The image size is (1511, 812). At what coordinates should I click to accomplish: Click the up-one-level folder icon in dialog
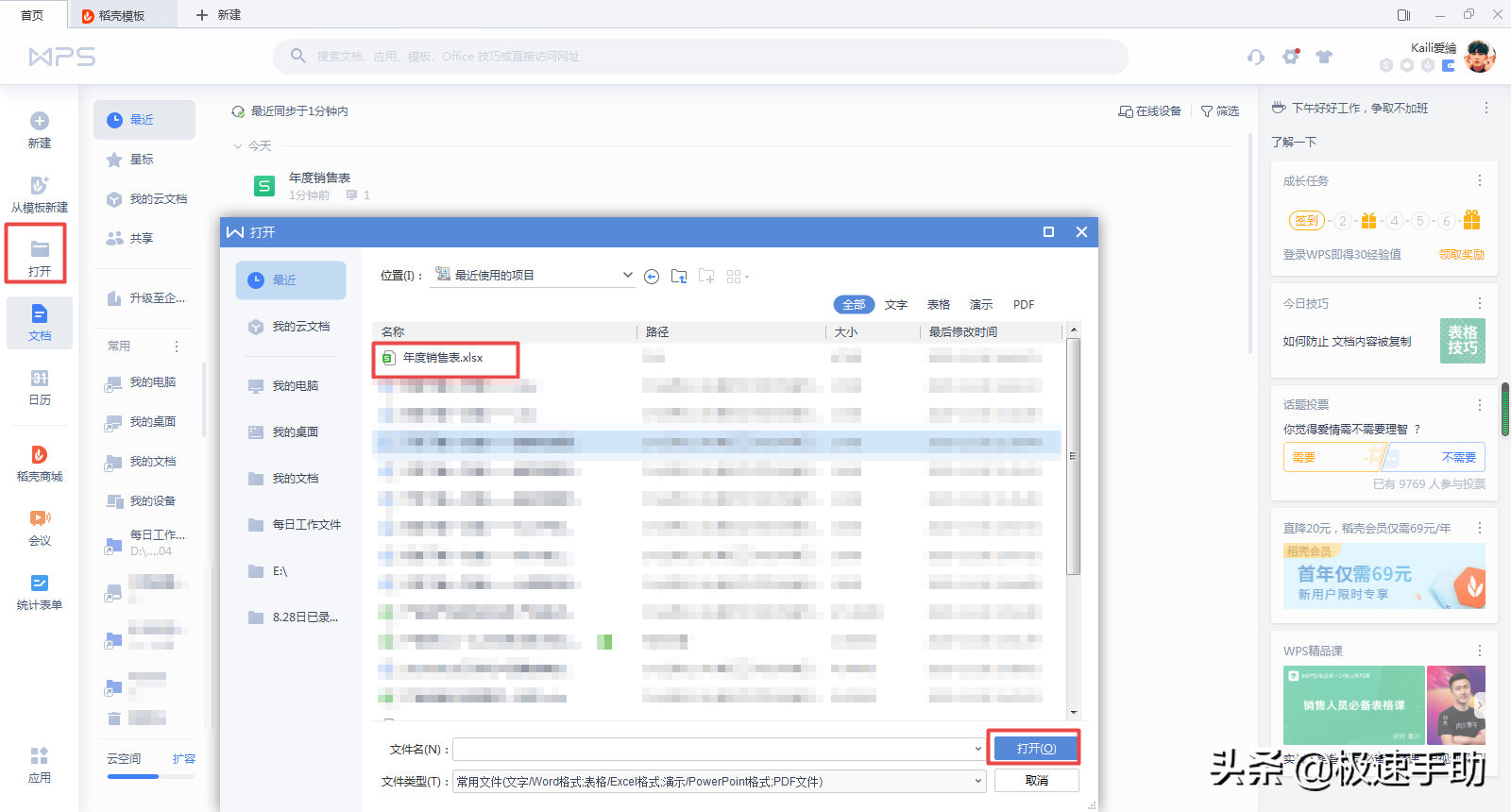pos(679,276)
